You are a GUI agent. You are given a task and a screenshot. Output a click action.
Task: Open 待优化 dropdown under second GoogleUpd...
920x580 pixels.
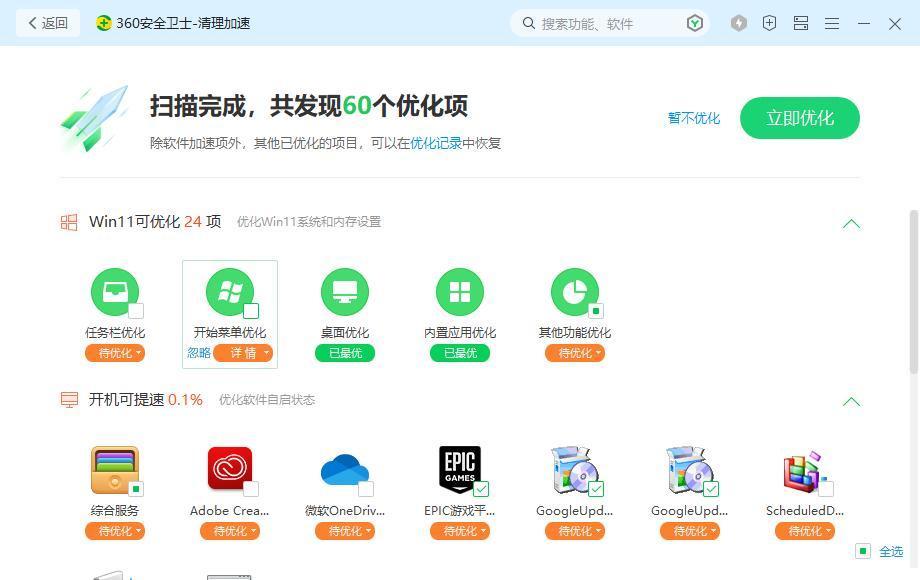point(690,531)
